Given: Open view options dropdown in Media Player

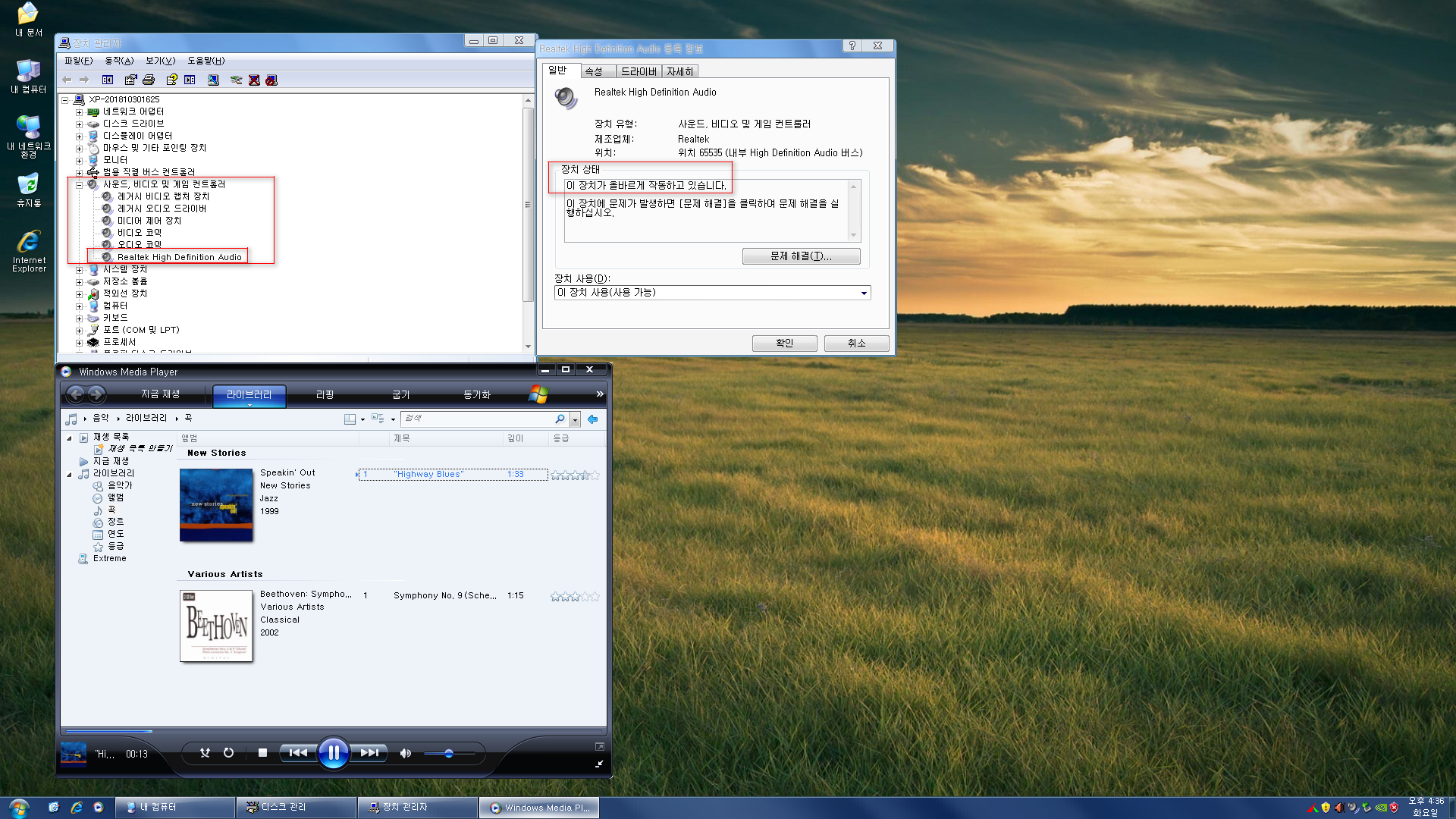Looking at the screenshot, I should click(393, 419).
